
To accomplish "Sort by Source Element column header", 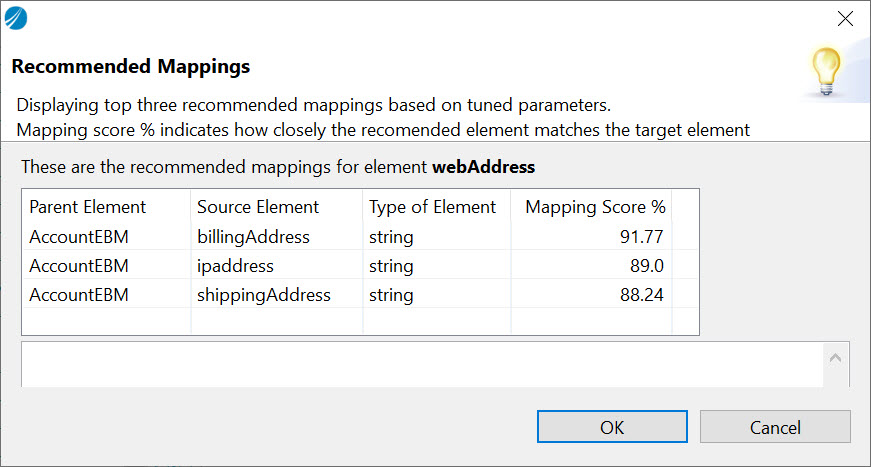I will [258, 207].
